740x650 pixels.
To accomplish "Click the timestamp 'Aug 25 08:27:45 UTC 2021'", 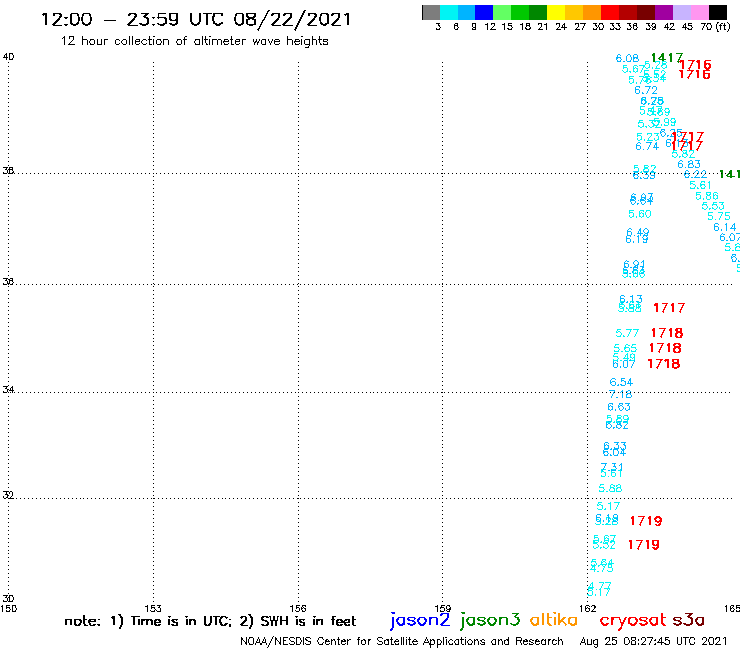I will 653,641.
